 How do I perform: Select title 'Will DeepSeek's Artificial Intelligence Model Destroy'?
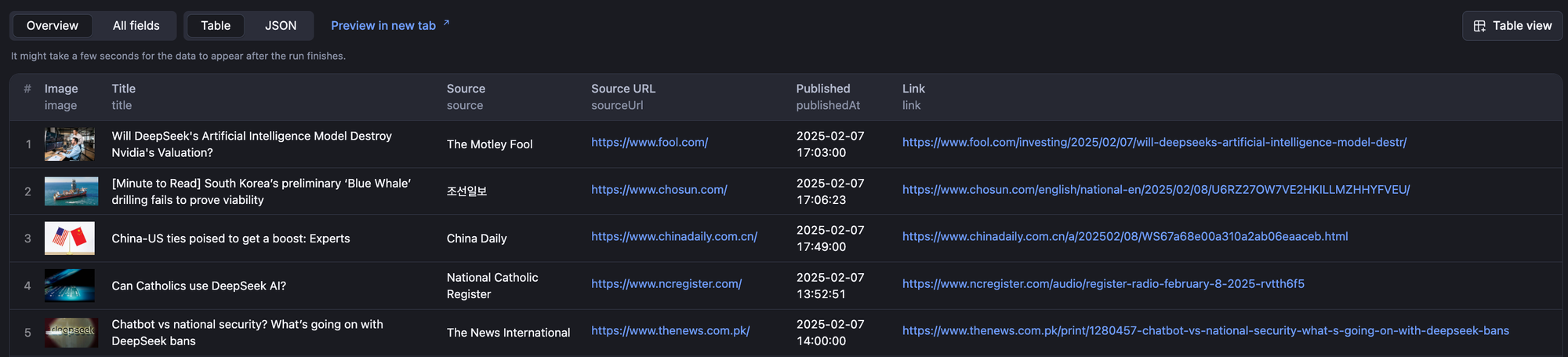click(x=252, y=136)
